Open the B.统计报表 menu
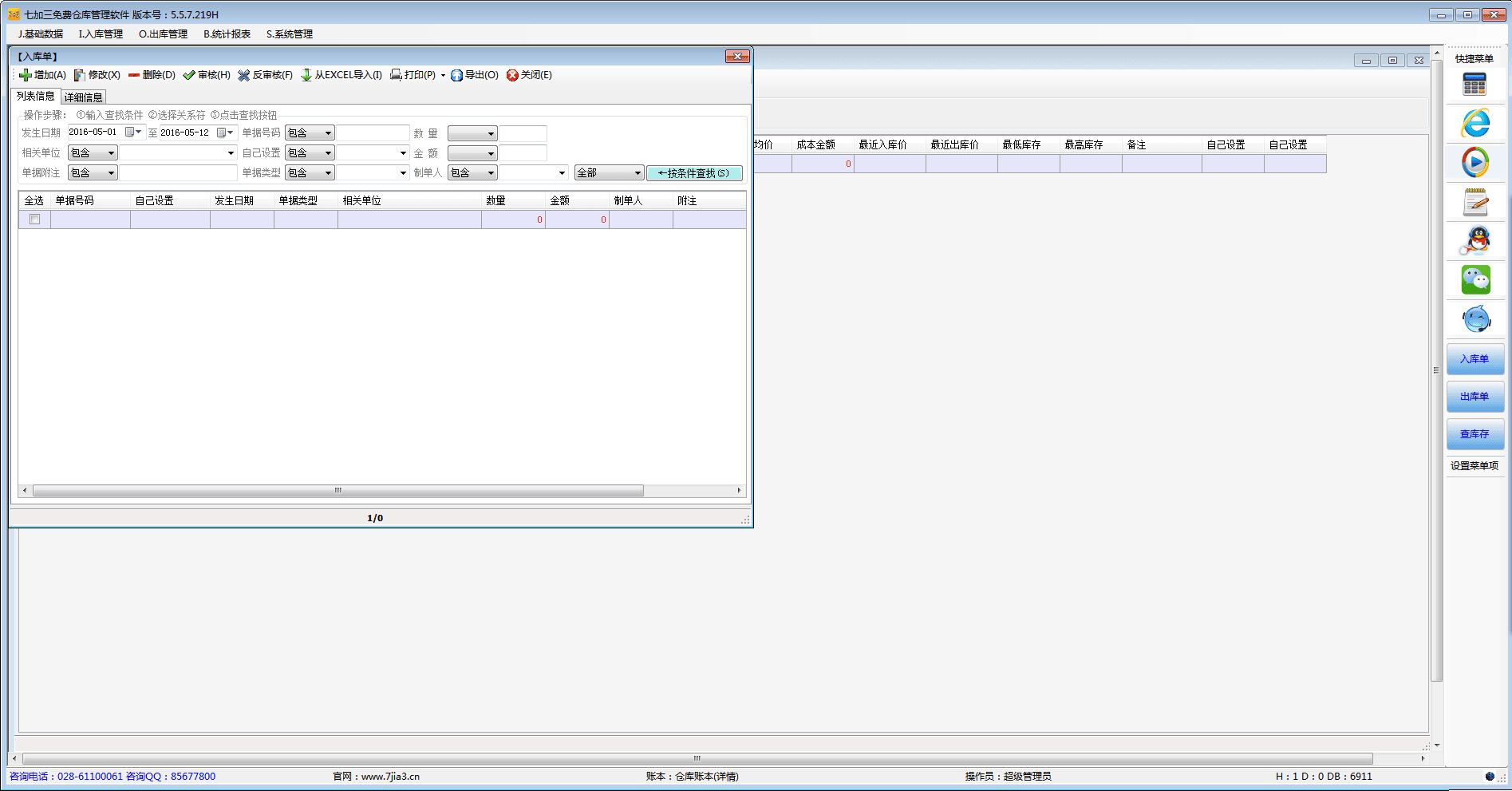The image size is (1512, 791). pos(227,34)
